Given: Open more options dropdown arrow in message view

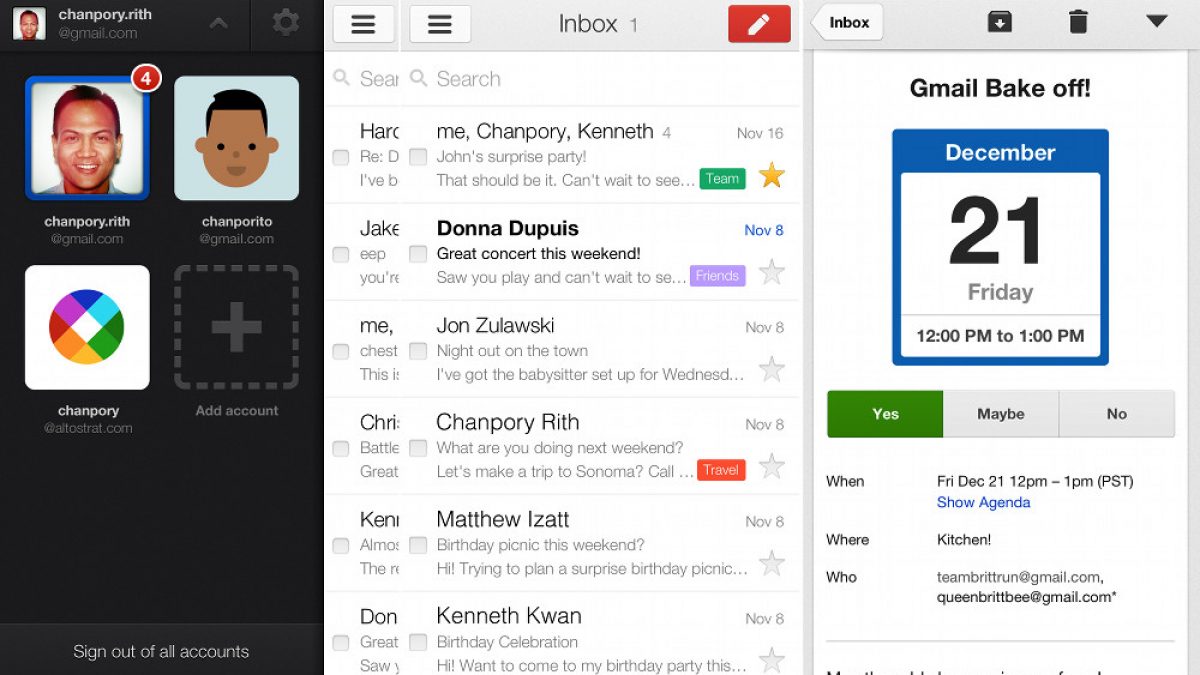Looking at the screenshot, I should (x=1157, y=21).
